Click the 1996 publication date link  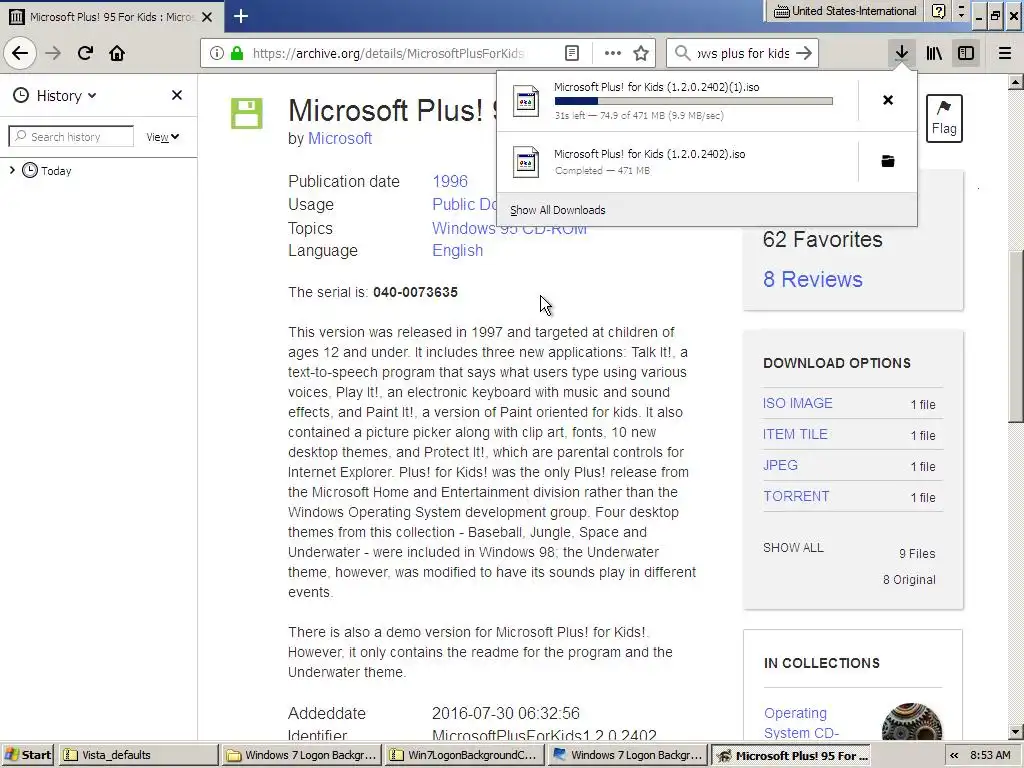[450, 182]
